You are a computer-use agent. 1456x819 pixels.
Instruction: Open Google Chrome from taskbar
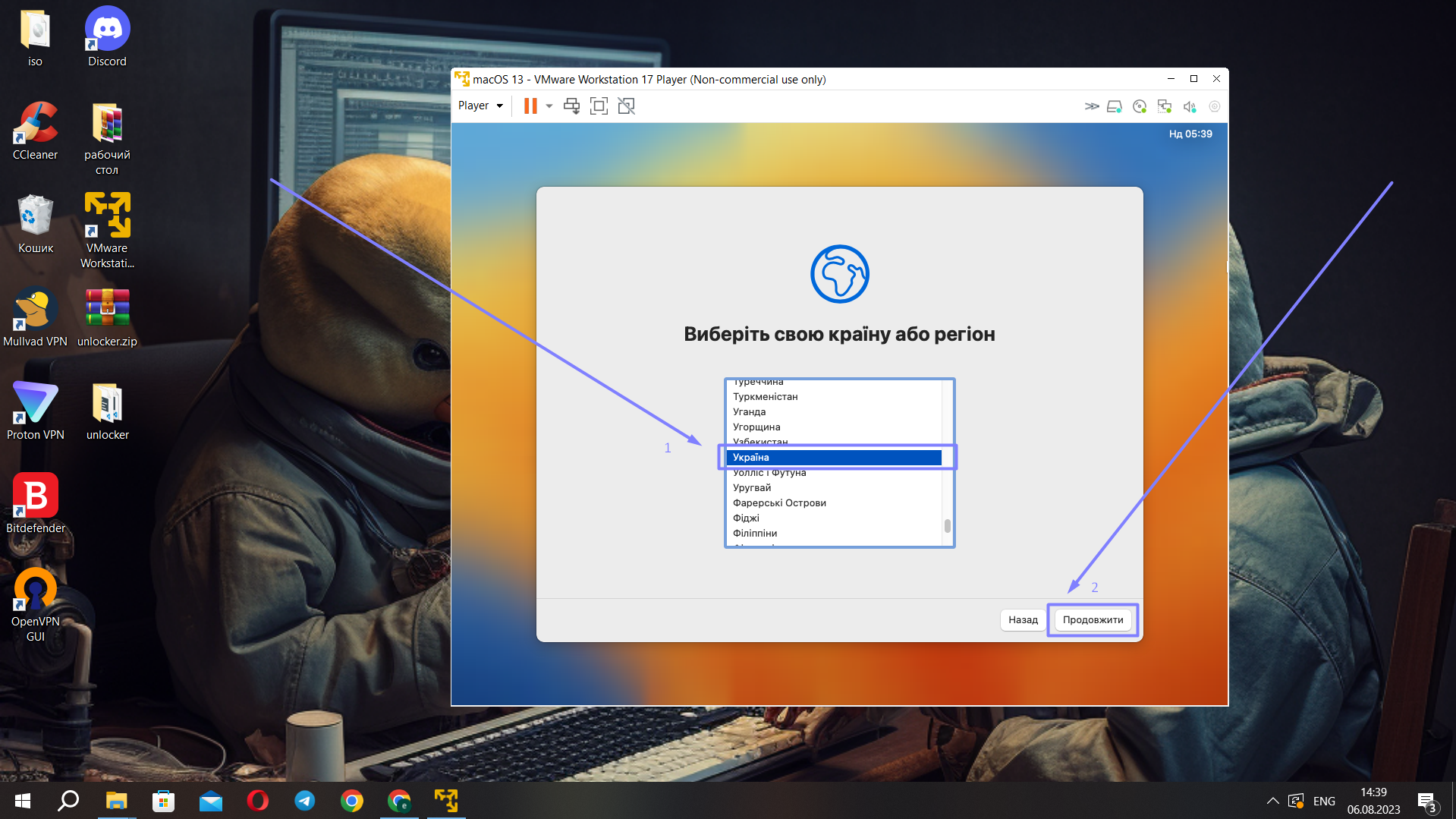[x=351, y=801]
